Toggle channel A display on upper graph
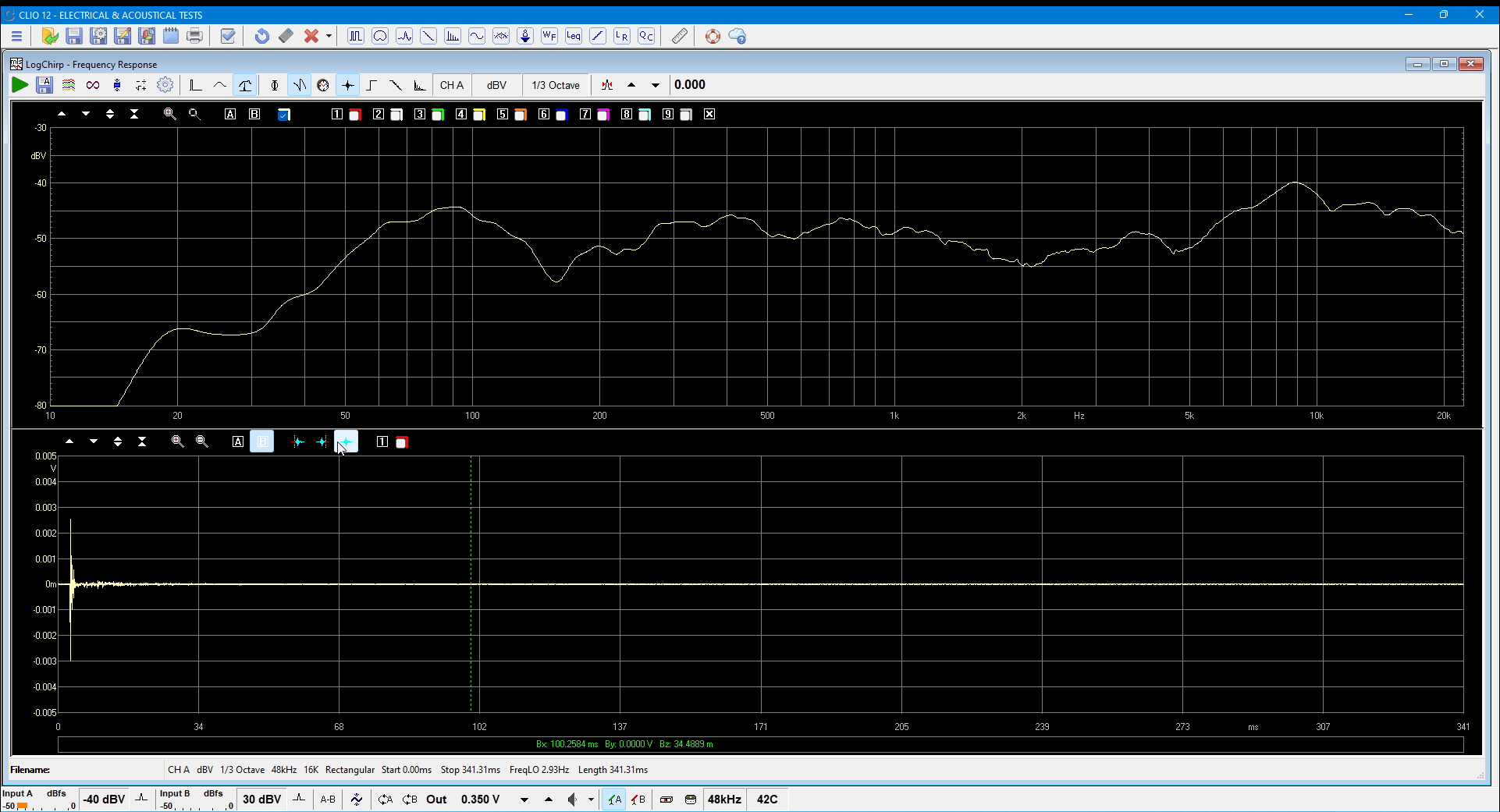 [x=230, y=114]
